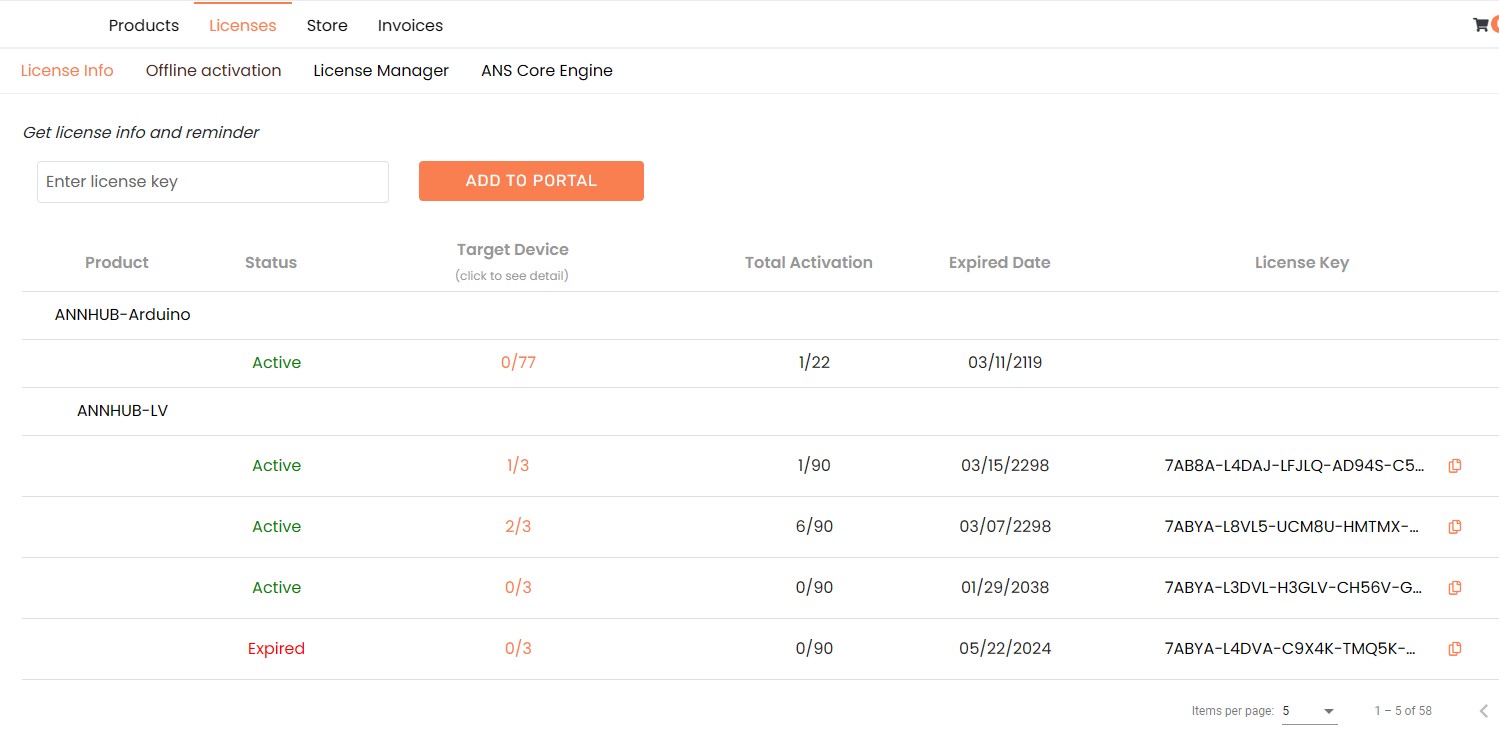The height and width of the screenshot is (731, 1499).
Task: Click license key text 7ABYA-L8VL5-UCM8U-HMTMX
Action: point(1292,527)
